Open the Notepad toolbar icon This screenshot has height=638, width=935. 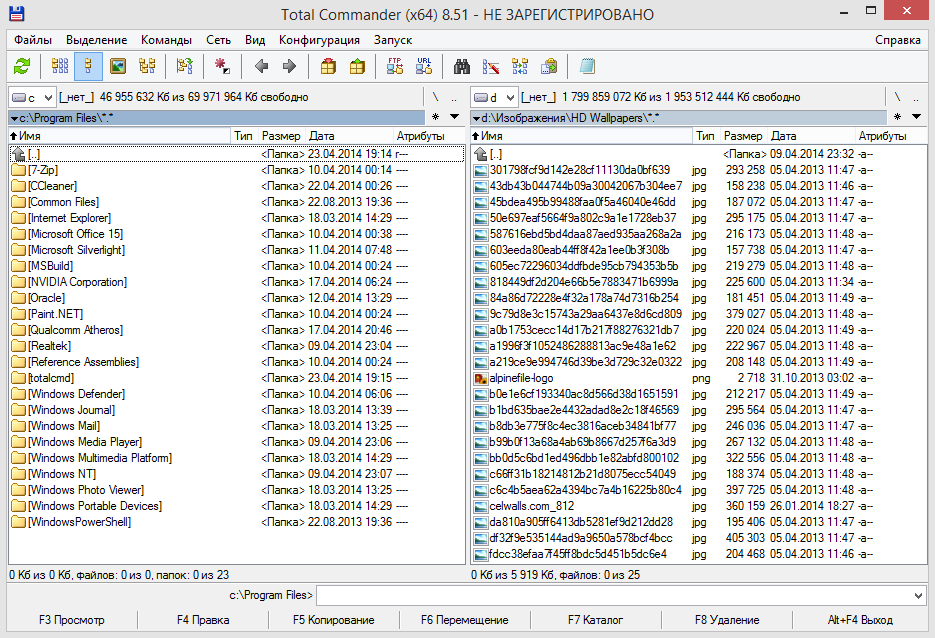(587, 66)
